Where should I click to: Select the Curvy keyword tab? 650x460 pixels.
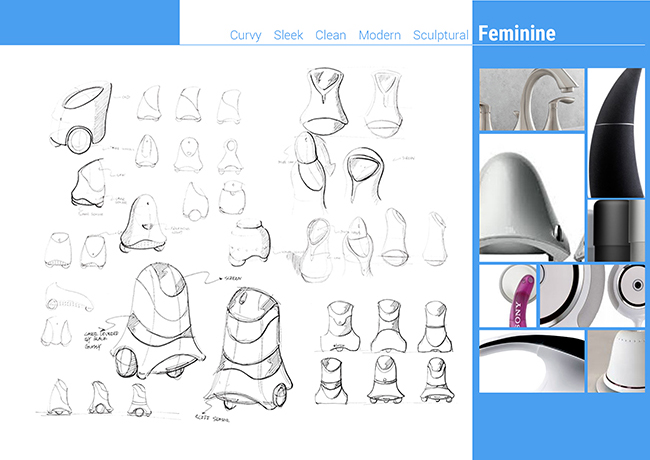[245, 35]
